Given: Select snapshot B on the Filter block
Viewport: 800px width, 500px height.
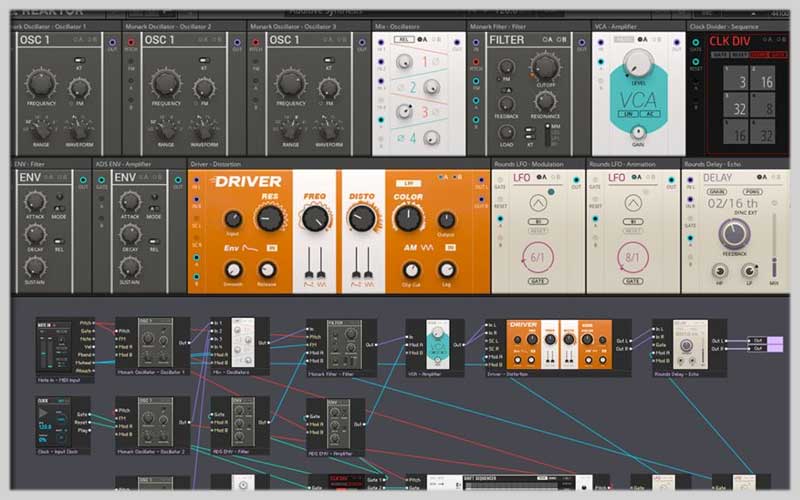Looking at the screenshot, I should (561, 39).
